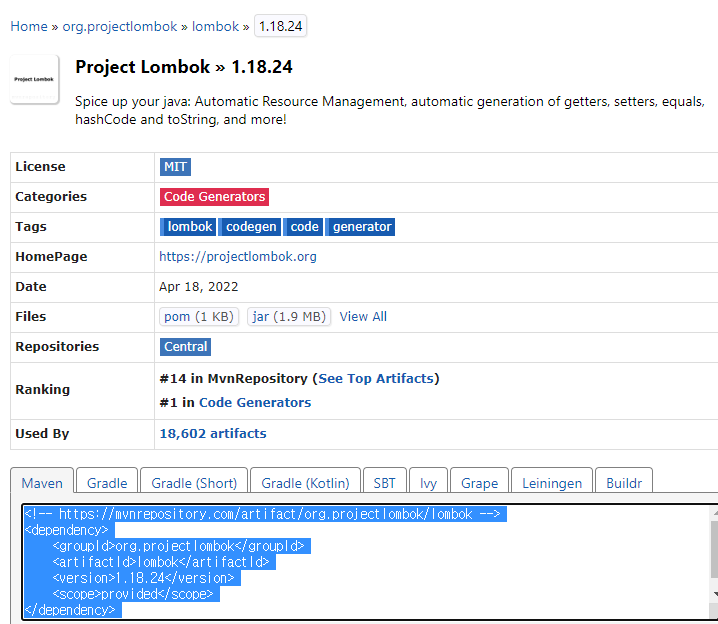Switch to the Maven tab
This screenshot has width=718, height=624.
point(42,483)
